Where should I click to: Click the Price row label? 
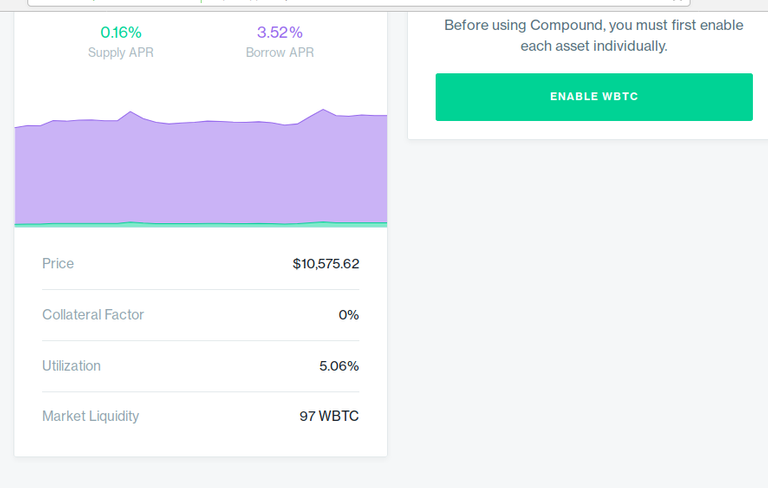click(58, 264)
